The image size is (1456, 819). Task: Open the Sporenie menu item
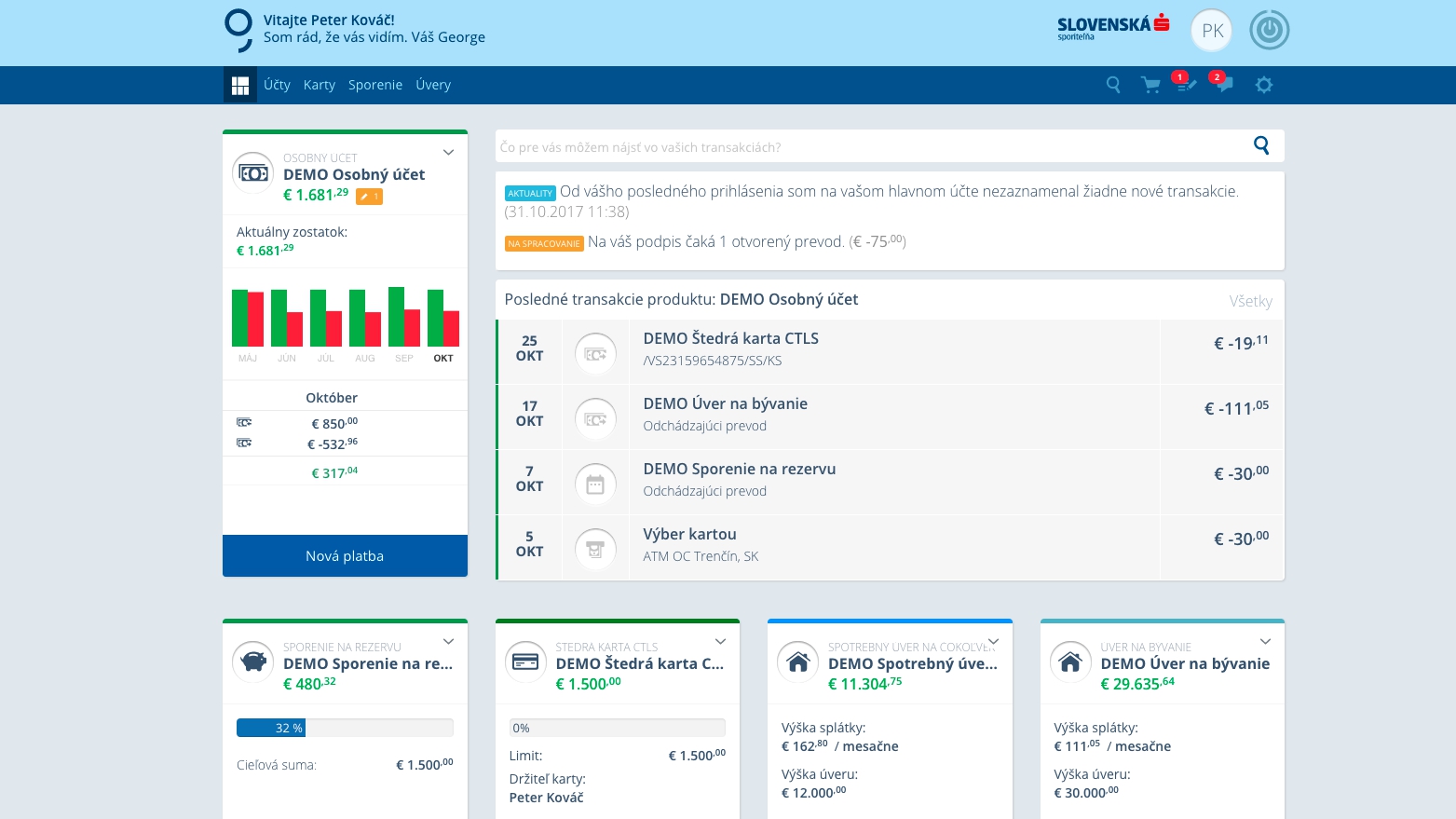coord(375,85)
